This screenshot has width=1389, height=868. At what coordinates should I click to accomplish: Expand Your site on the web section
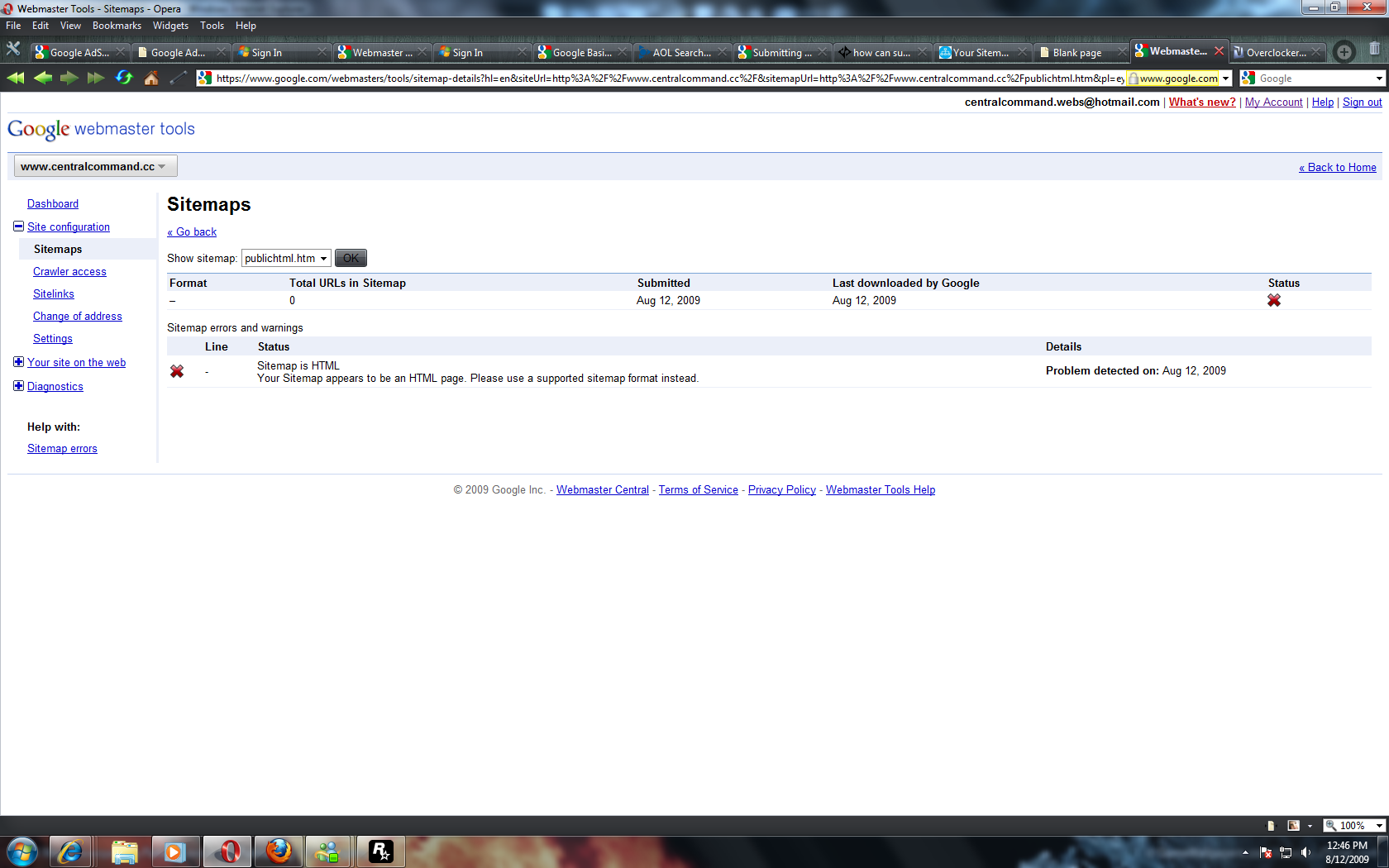(x=18, y=362)
